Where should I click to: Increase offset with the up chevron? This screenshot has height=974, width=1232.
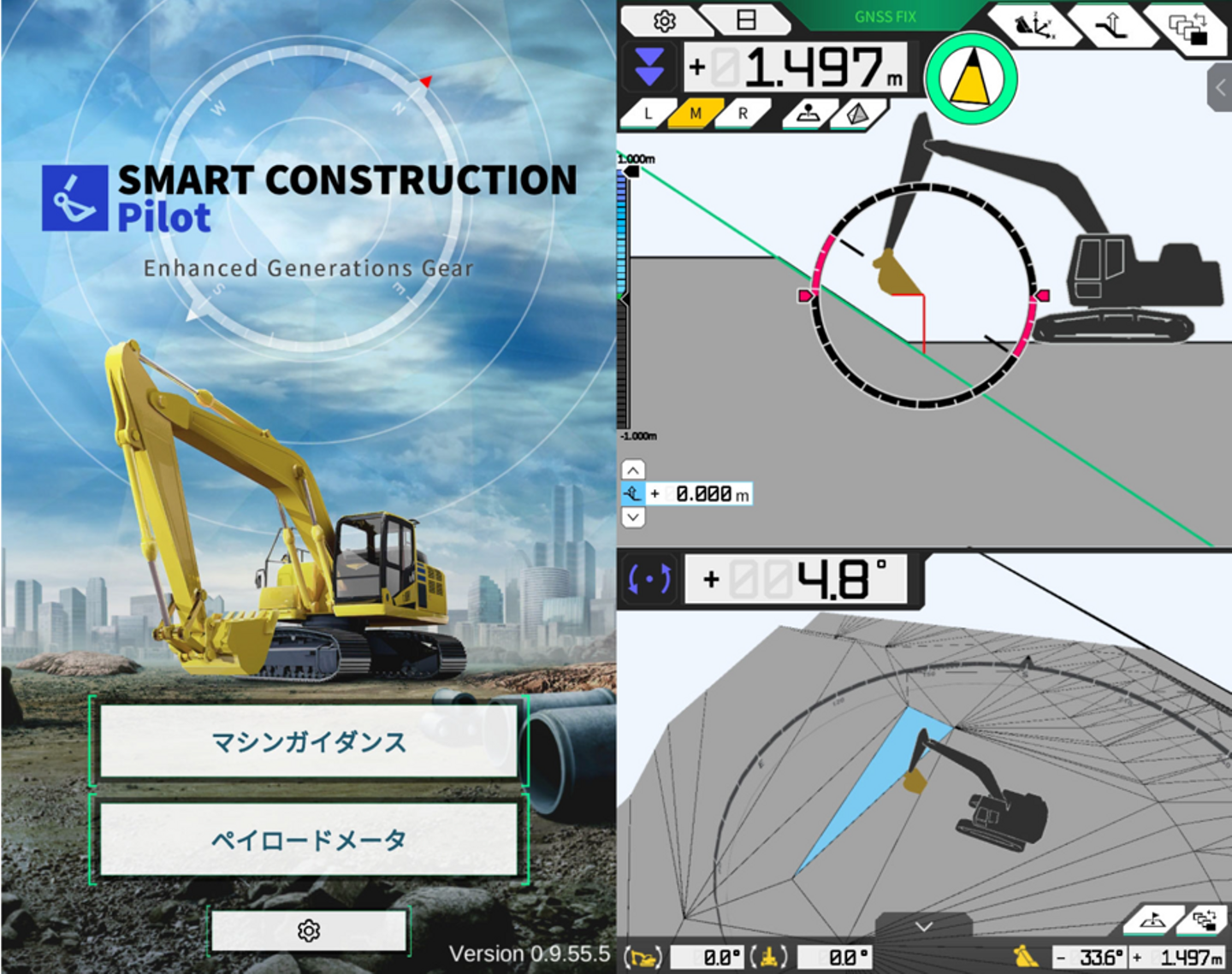tap(633, 470)
